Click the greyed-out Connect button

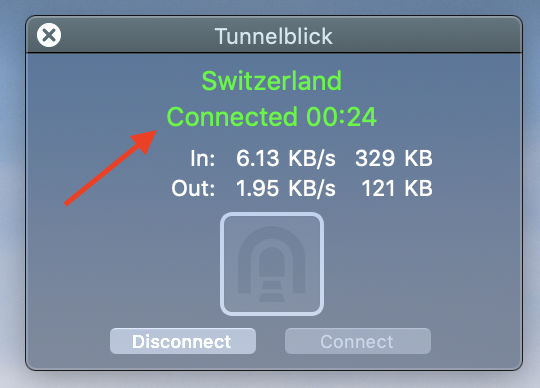pyautogui.click(x=357, y=341)
